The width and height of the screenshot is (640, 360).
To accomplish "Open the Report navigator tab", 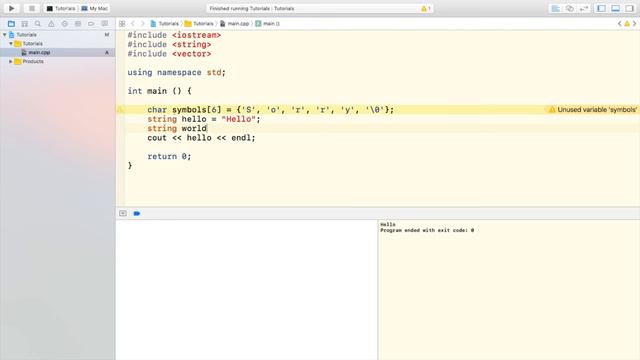I will [104, 24].
